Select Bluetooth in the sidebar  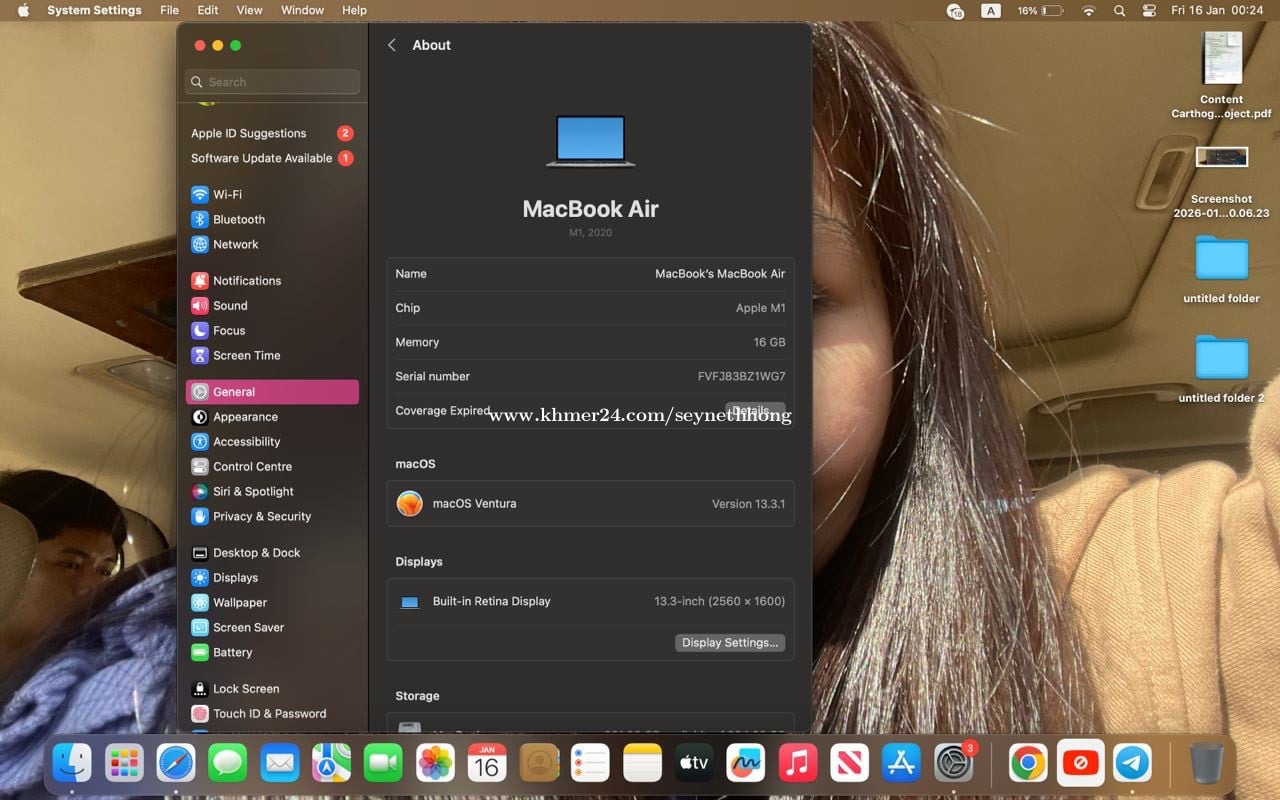point(238,219)
